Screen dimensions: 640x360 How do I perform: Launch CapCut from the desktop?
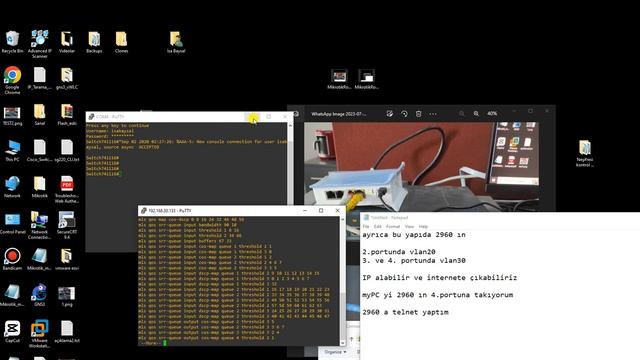point(12,331)
